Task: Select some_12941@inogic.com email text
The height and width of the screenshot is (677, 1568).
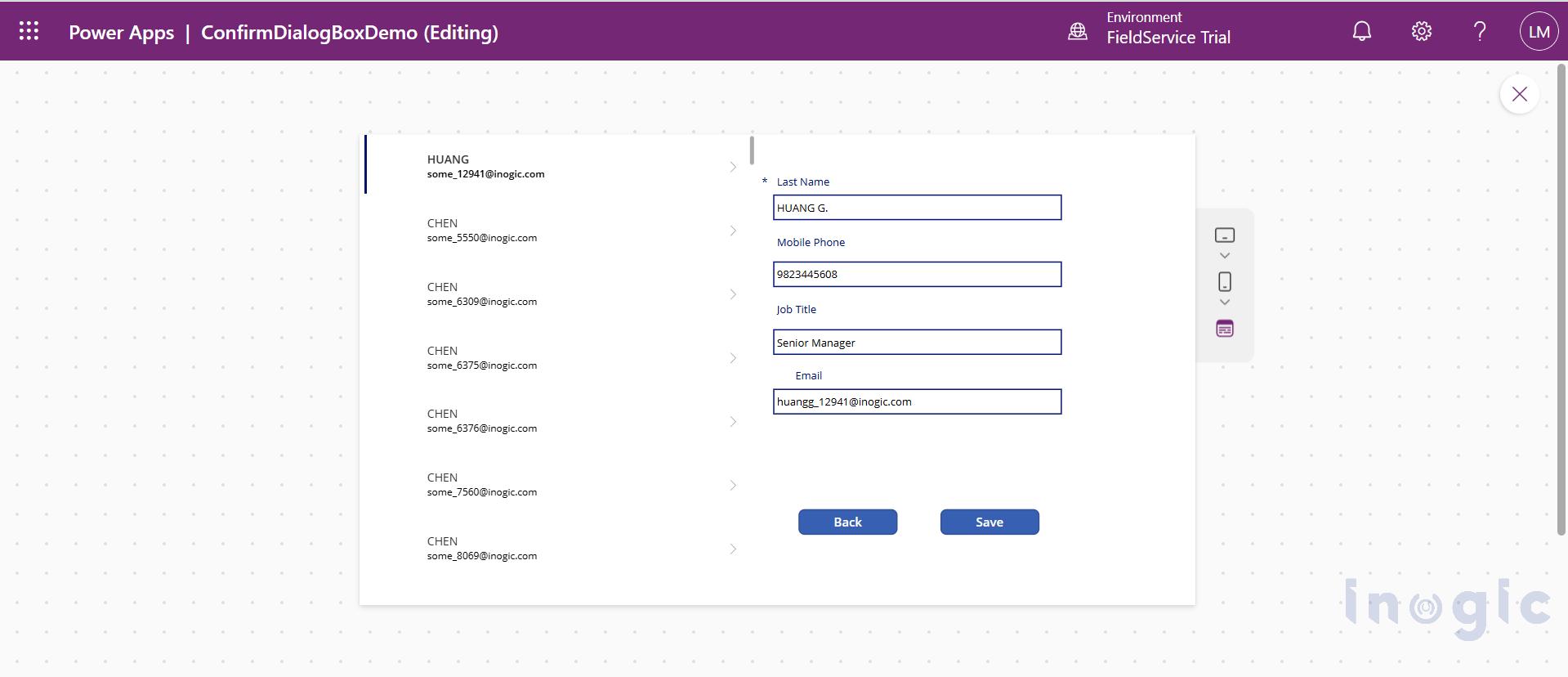Action: tap(485, 174)
